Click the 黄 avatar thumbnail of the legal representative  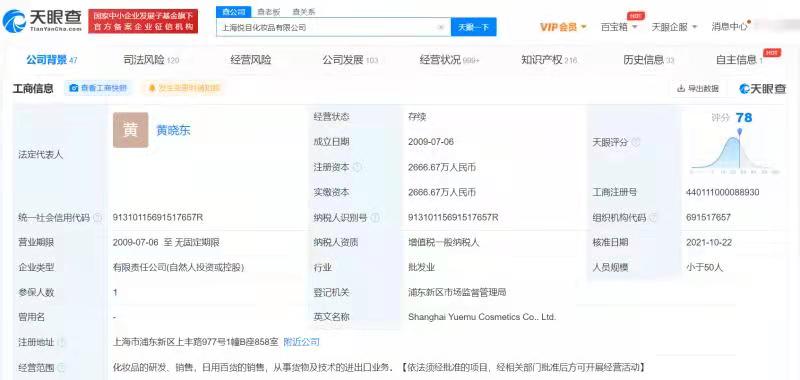click(x=131, y=130)
